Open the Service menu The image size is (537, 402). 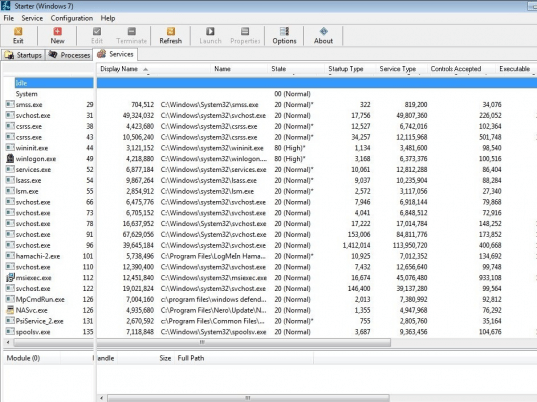tap(32, 18)
